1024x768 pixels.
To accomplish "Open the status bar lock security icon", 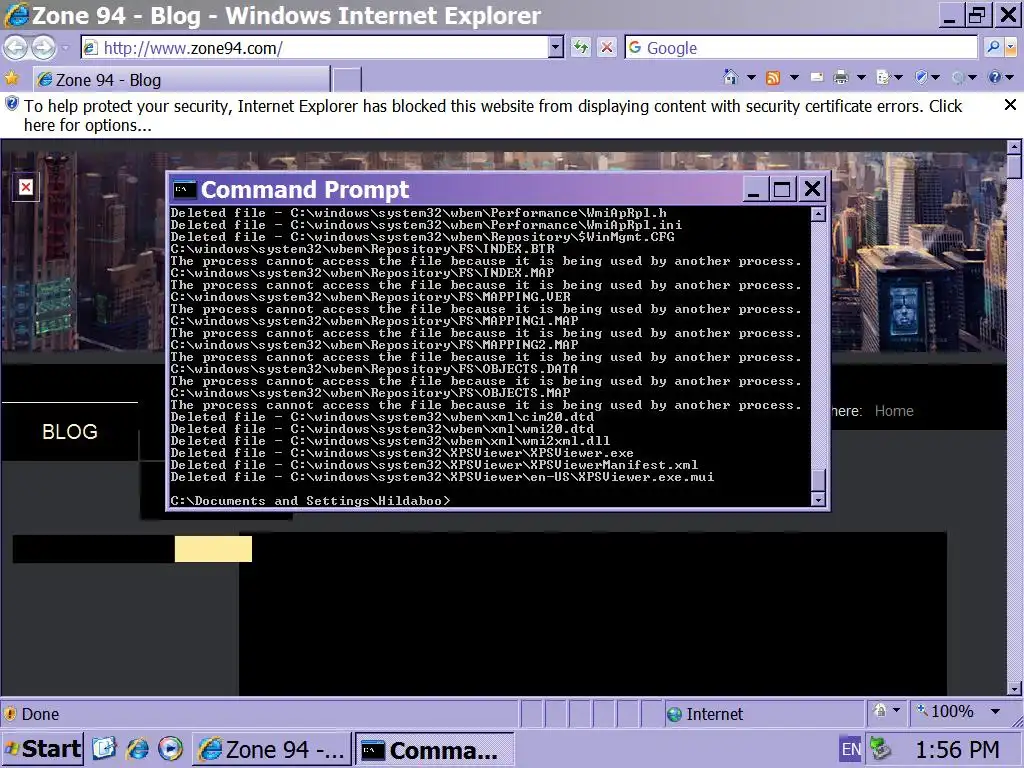I will [880, 711].
